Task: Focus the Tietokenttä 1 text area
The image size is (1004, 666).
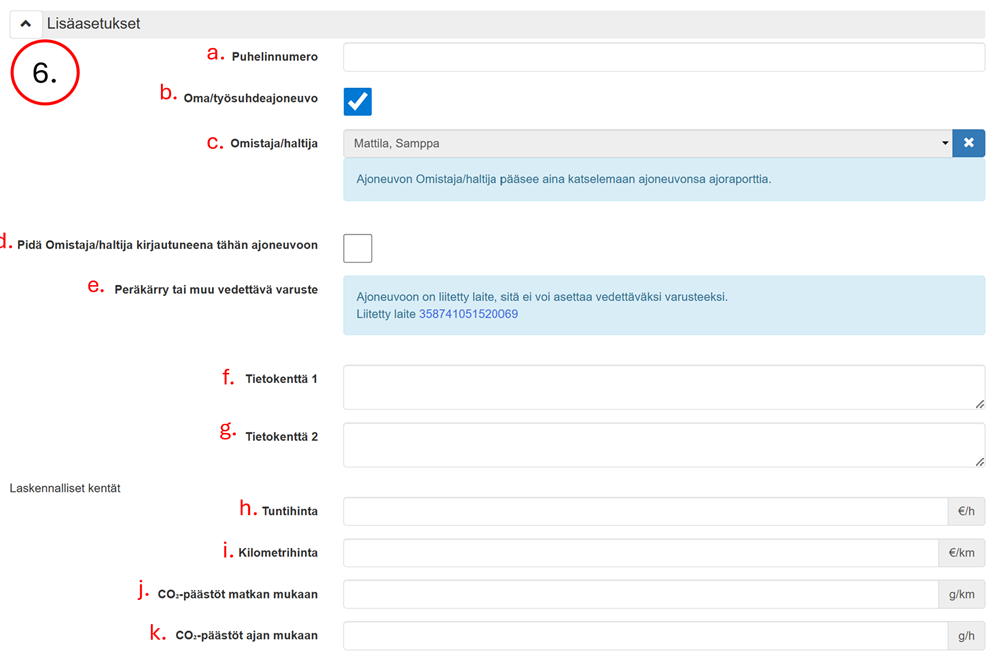Action: coord(663,387)
